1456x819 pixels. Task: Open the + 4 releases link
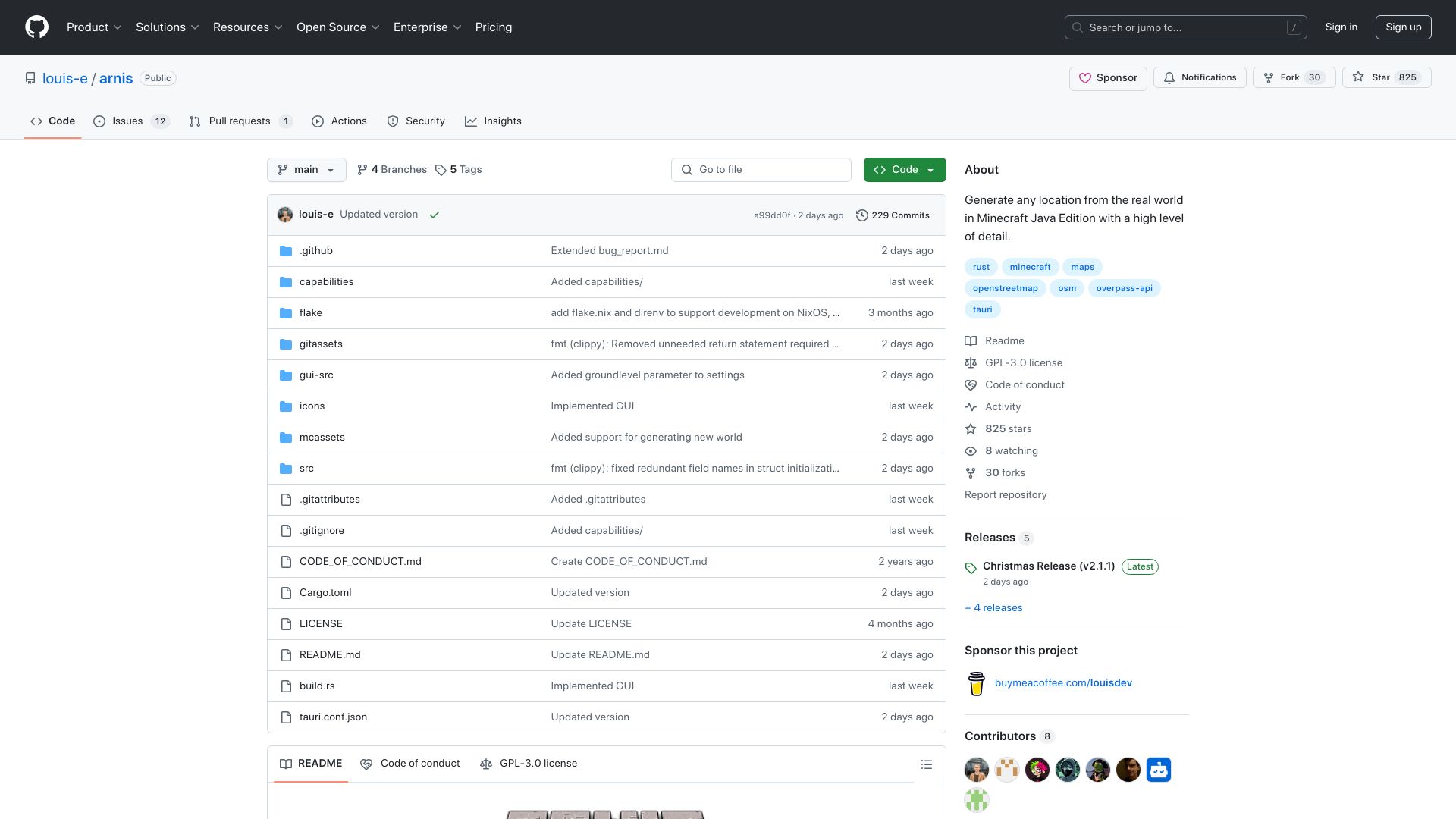point(993,608)
